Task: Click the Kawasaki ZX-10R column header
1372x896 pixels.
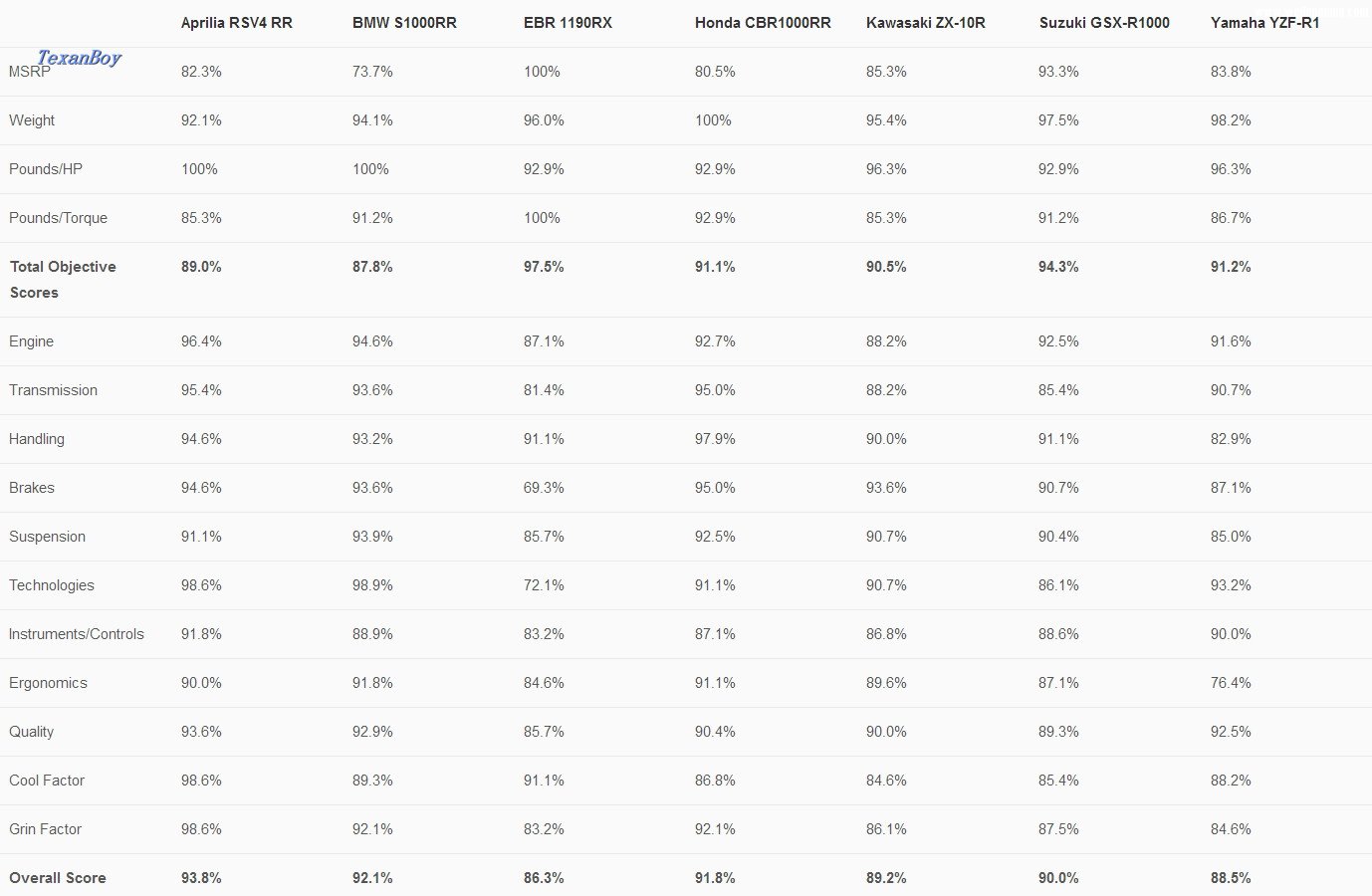Action: point(925,23)
